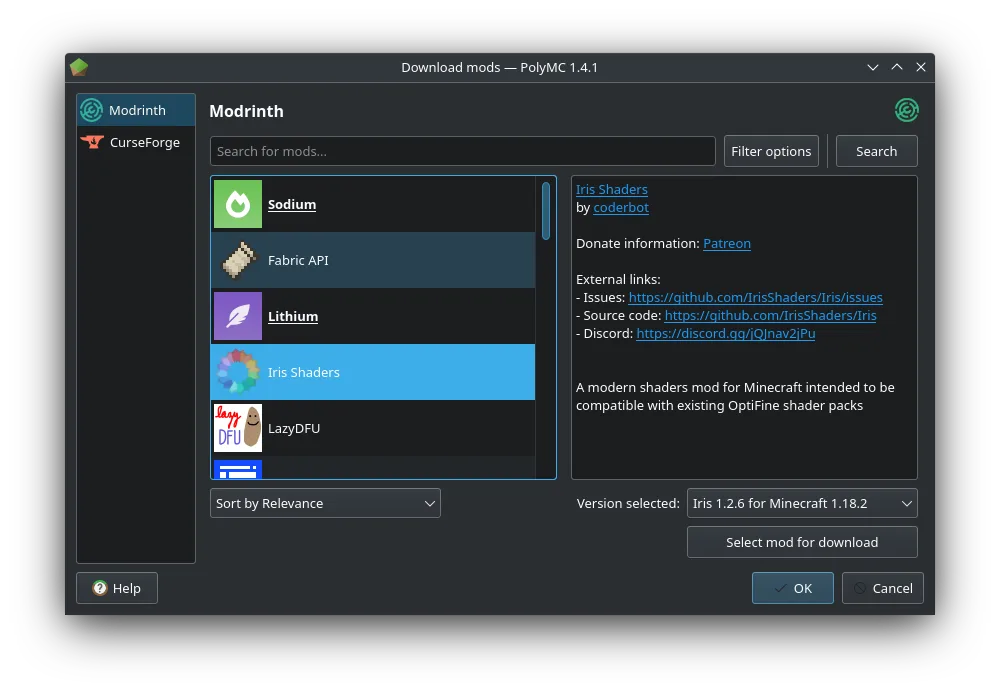Click the Fabric API mod icon
Screen dimensions: 1000x692
coord(238,260)
